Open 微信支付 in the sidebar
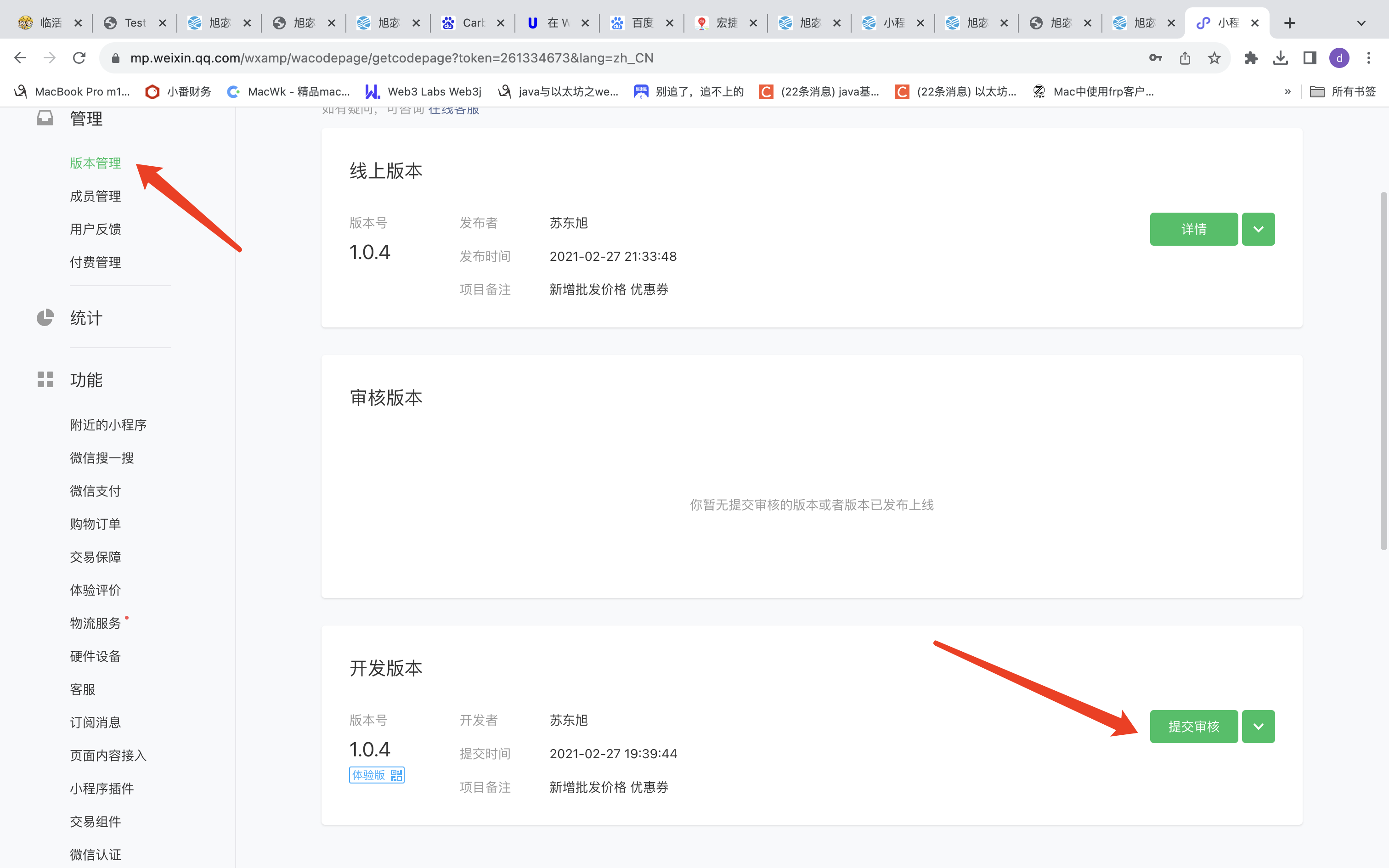1389x868 pixels. (x=95, y=491)
